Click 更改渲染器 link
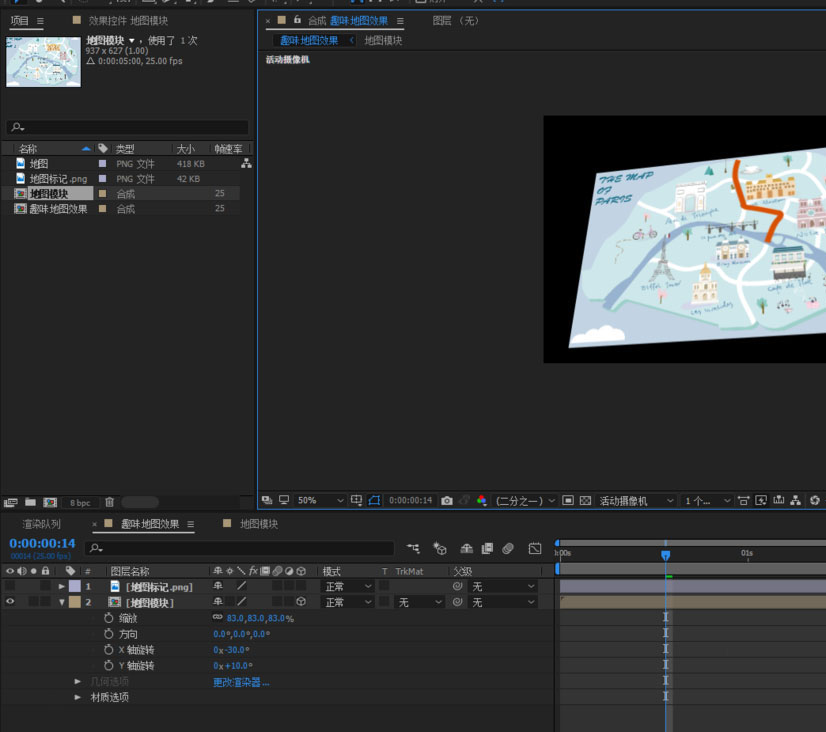Viewport: 826px width, 732px height. (x=241, y=682)
